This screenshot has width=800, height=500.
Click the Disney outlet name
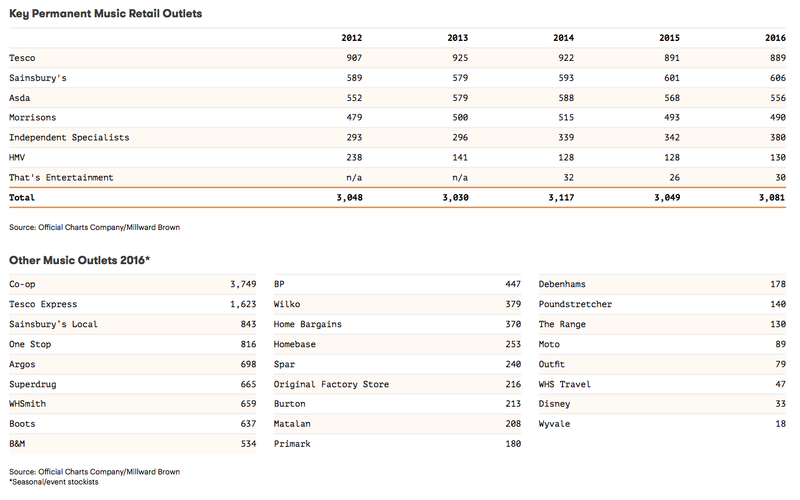[x=555, y=404]
